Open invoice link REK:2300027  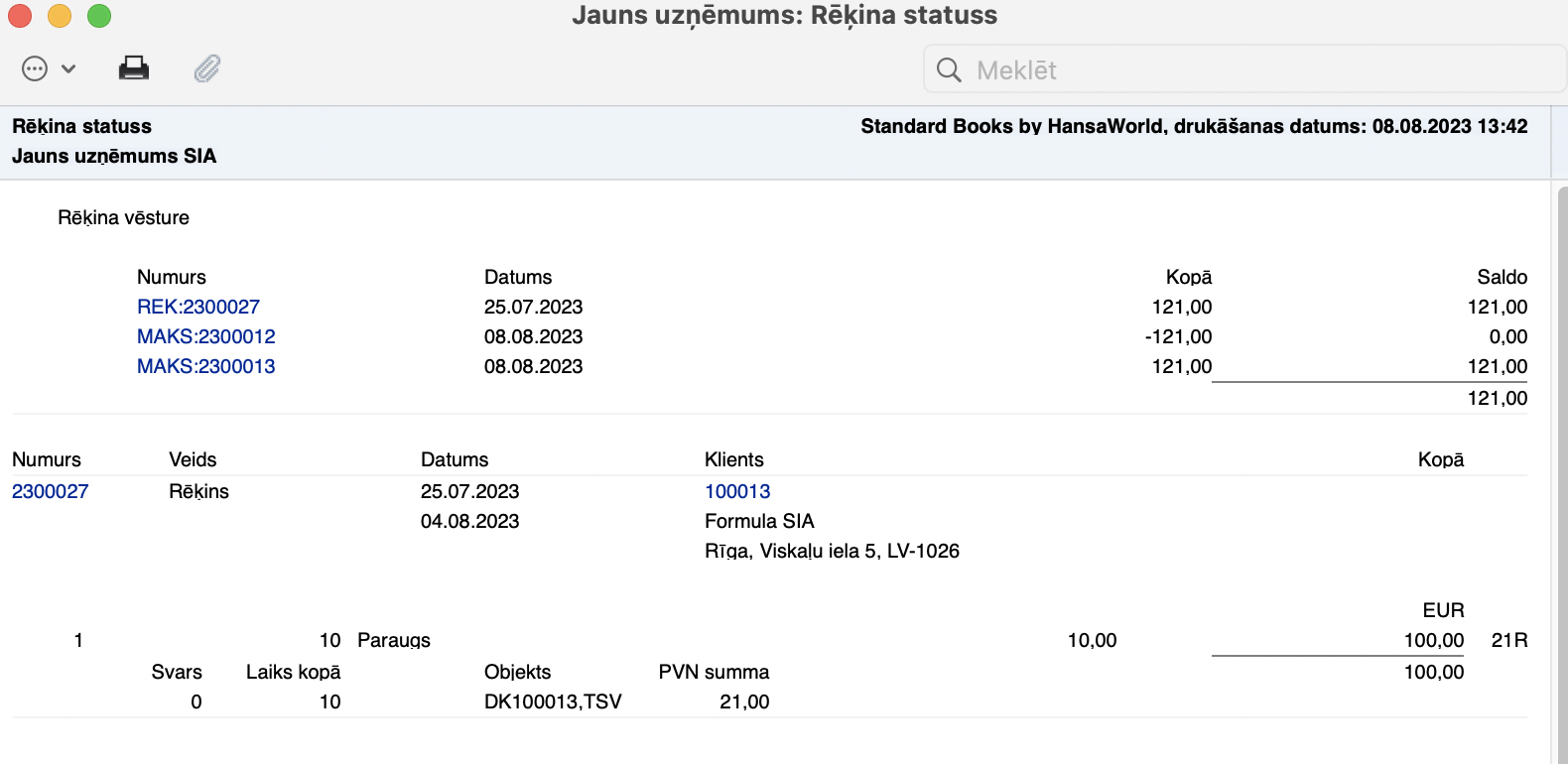198,307
